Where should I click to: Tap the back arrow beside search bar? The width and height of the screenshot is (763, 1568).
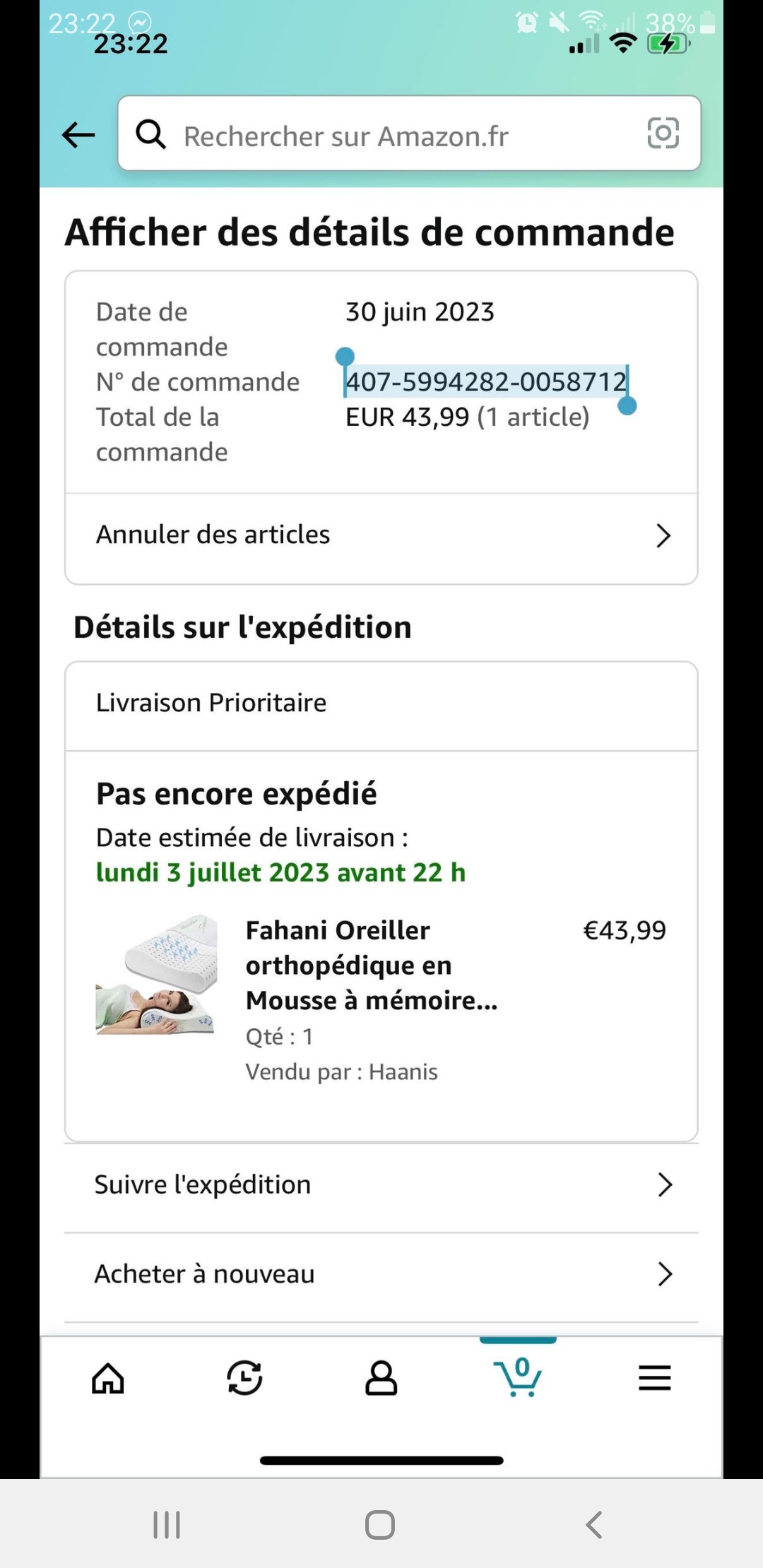[78, 134]
